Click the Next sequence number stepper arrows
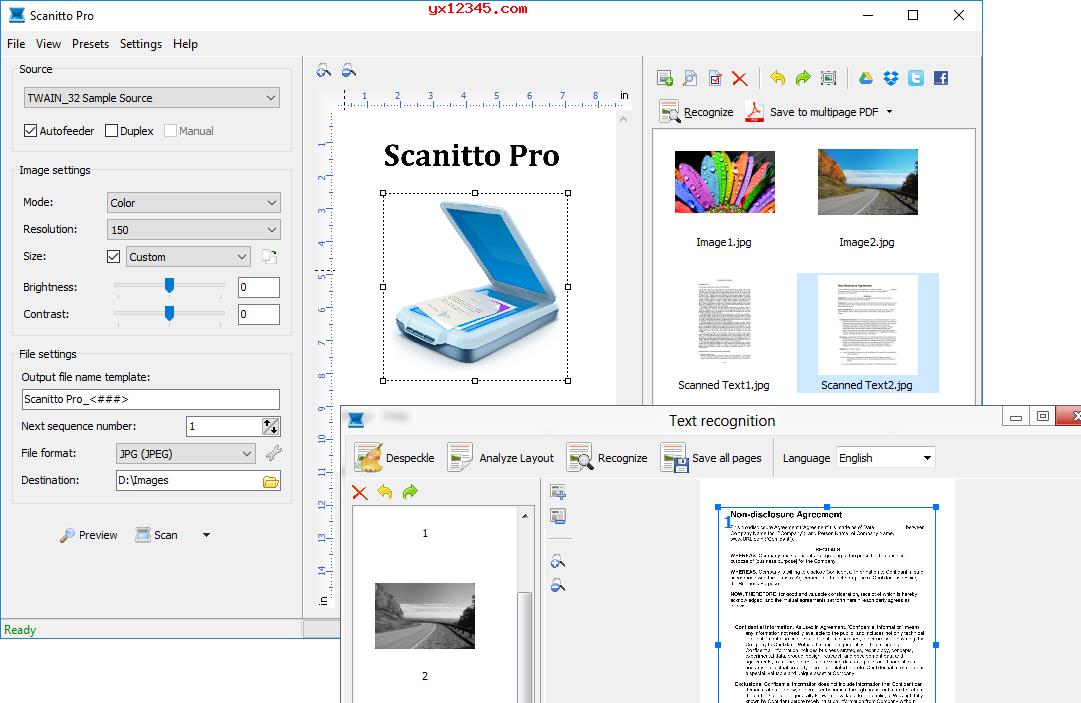Viewport: 1081px width, 703px height. pyautogui.click(x=271, y=426)
